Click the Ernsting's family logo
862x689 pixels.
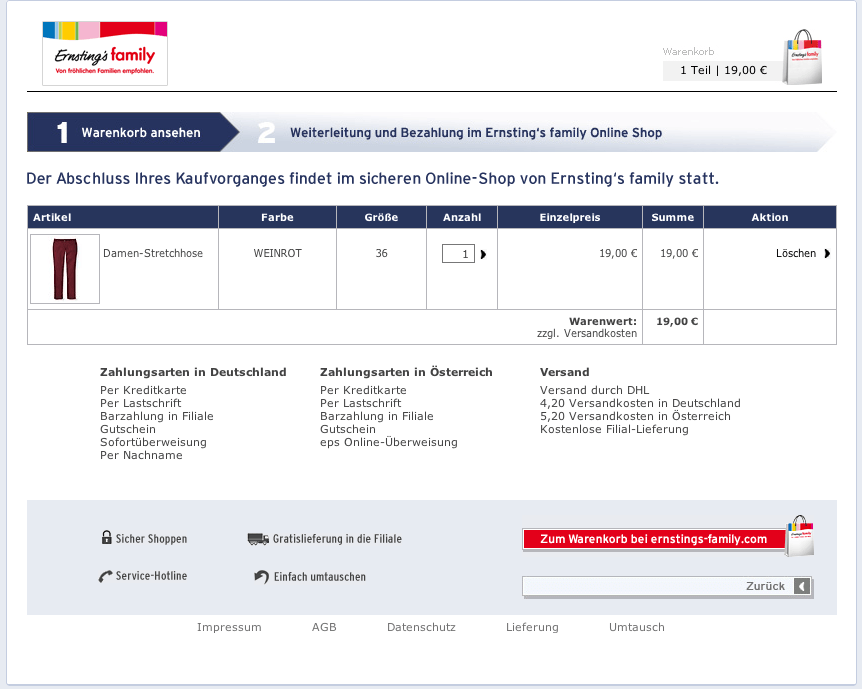point(105,53)
